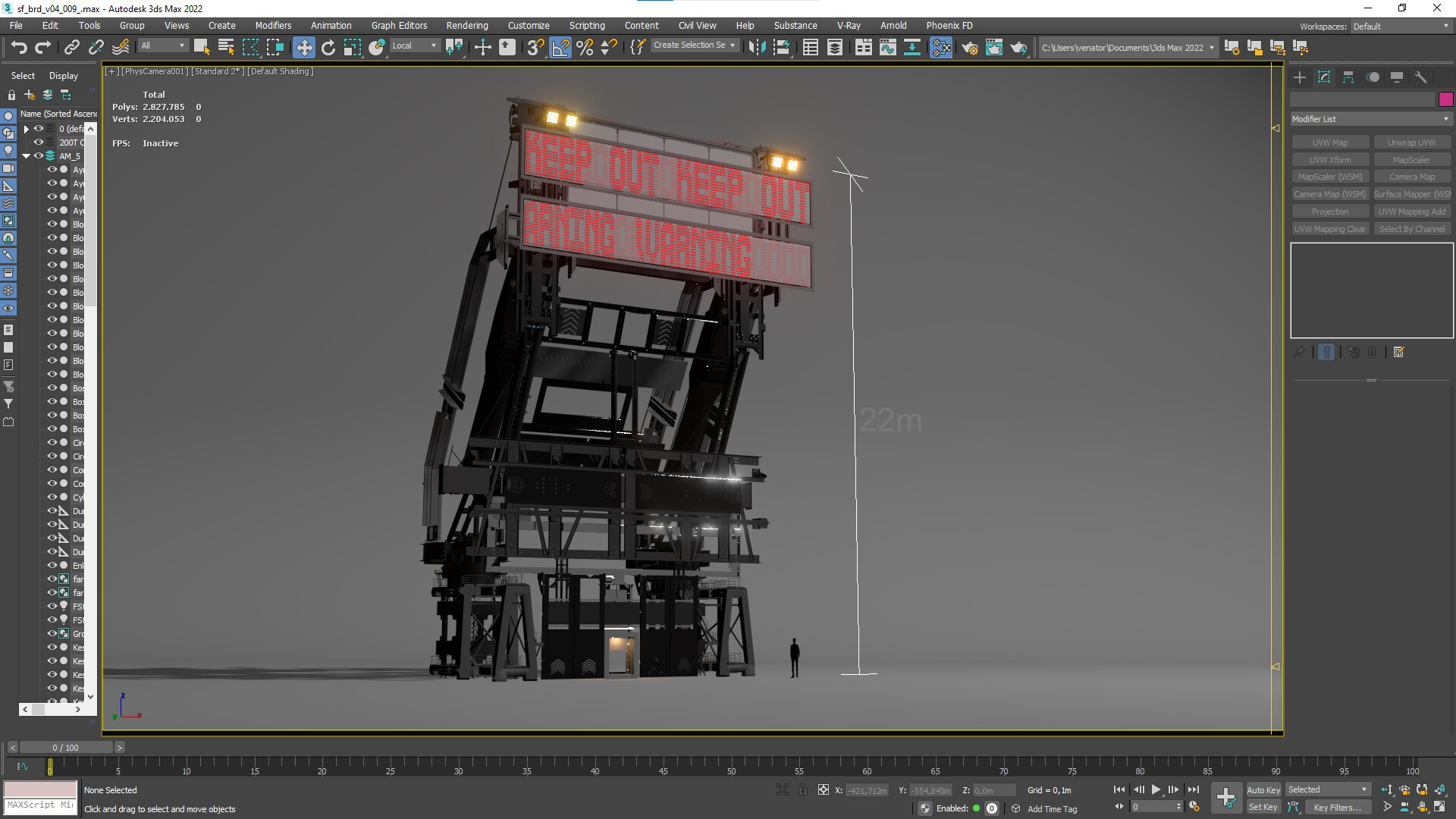
Task: Toggle the selection lock padlock in status bar
Action: pyautogui.click(x=802, y=790)
